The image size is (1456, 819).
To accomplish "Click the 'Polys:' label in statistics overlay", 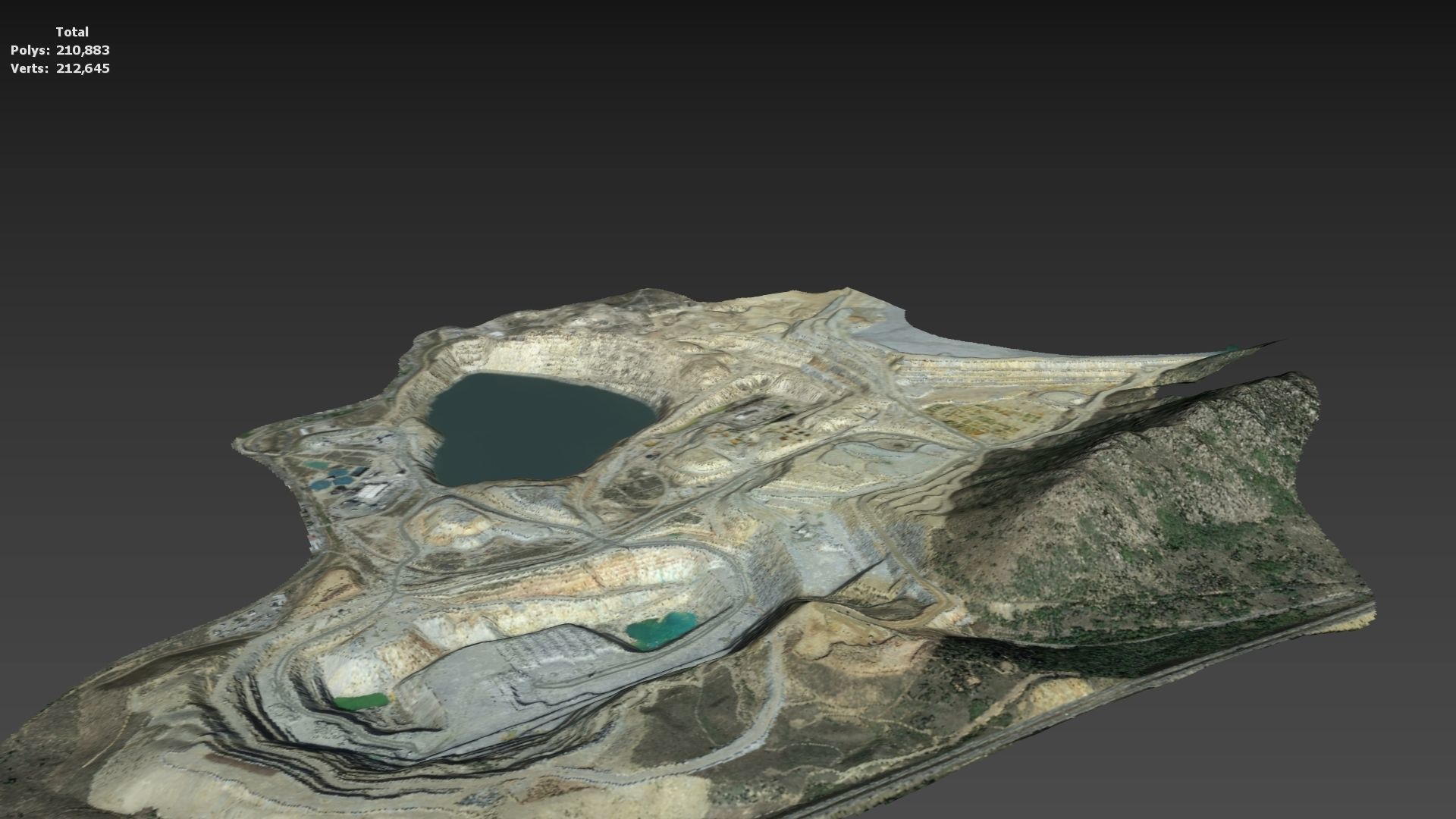I will tap(30, 50).
